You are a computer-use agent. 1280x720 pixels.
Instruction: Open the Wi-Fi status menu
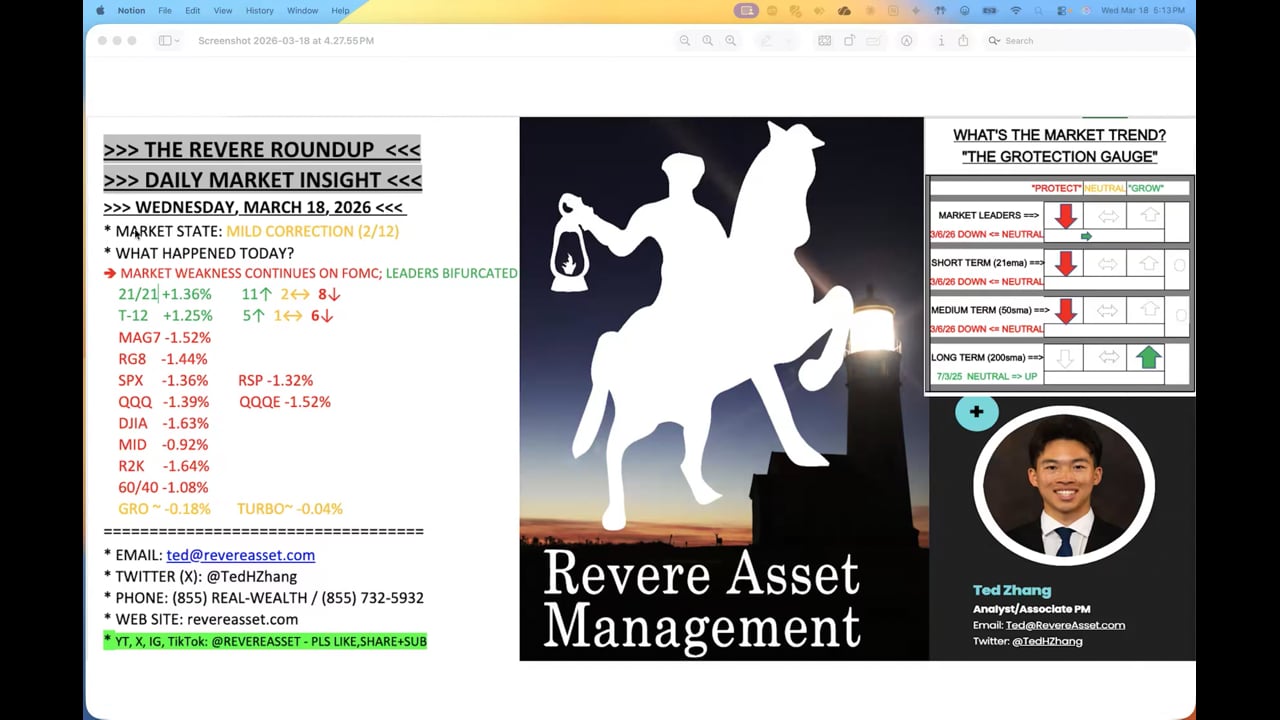(x=1016, y=10)
